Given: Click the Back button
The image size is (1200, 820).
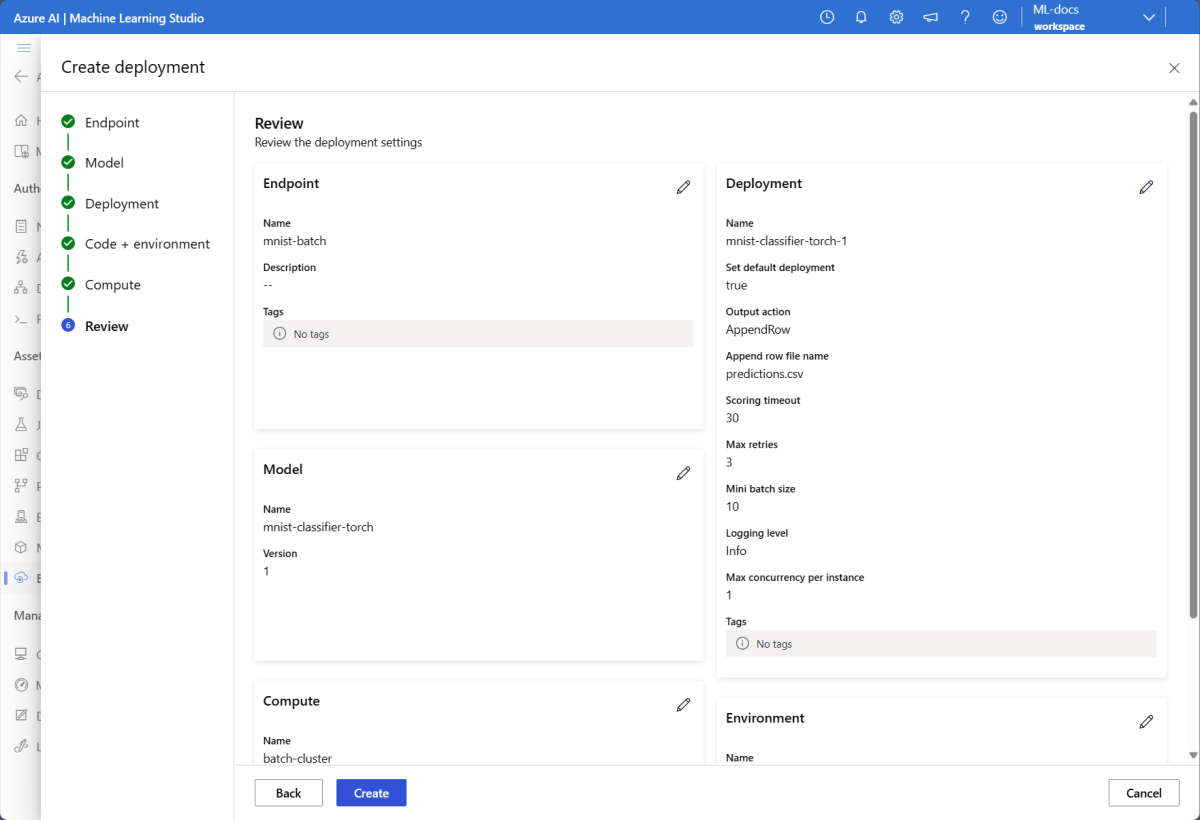Looking at the screenshot, I should 288,793.
